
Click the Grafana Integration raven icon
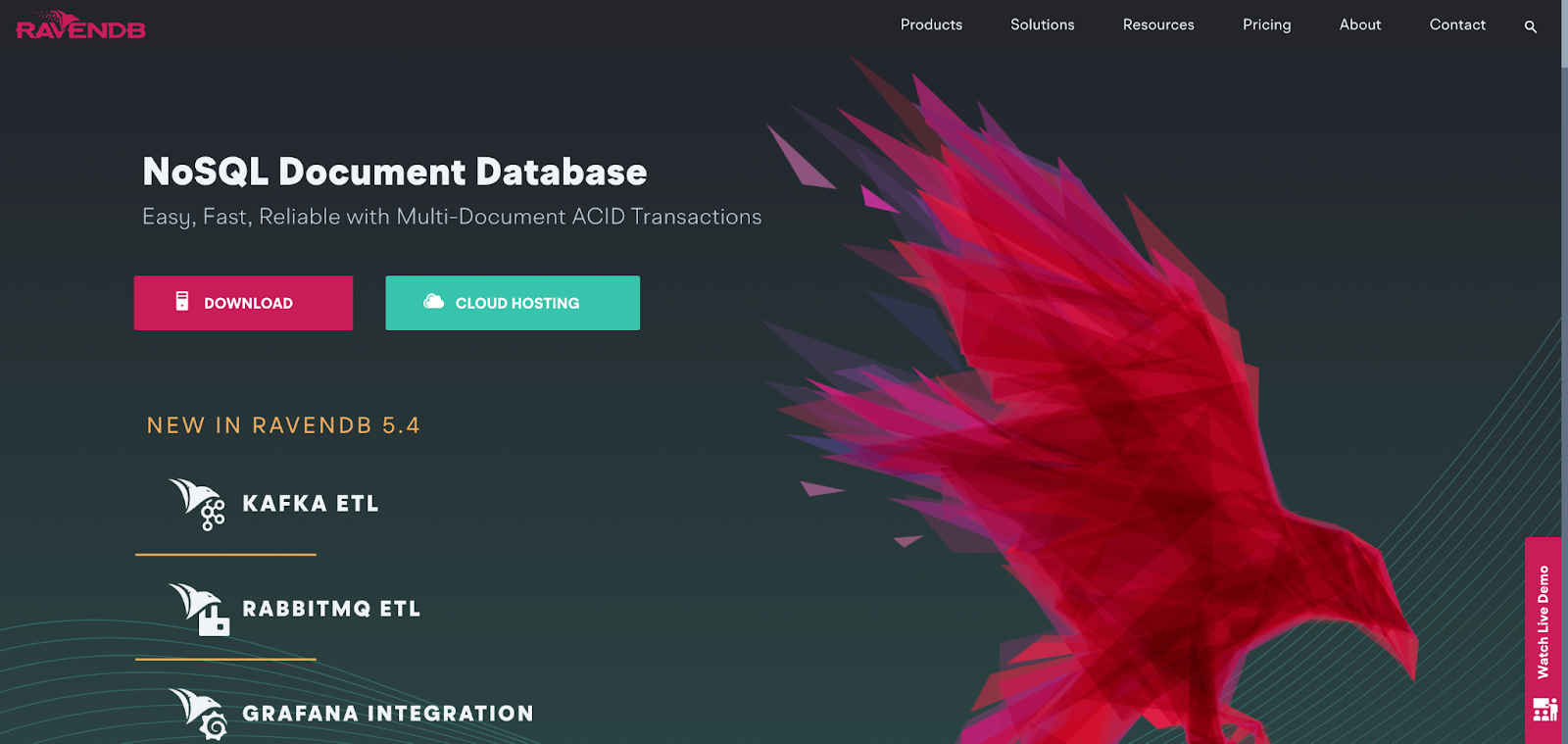click(198, 714)
